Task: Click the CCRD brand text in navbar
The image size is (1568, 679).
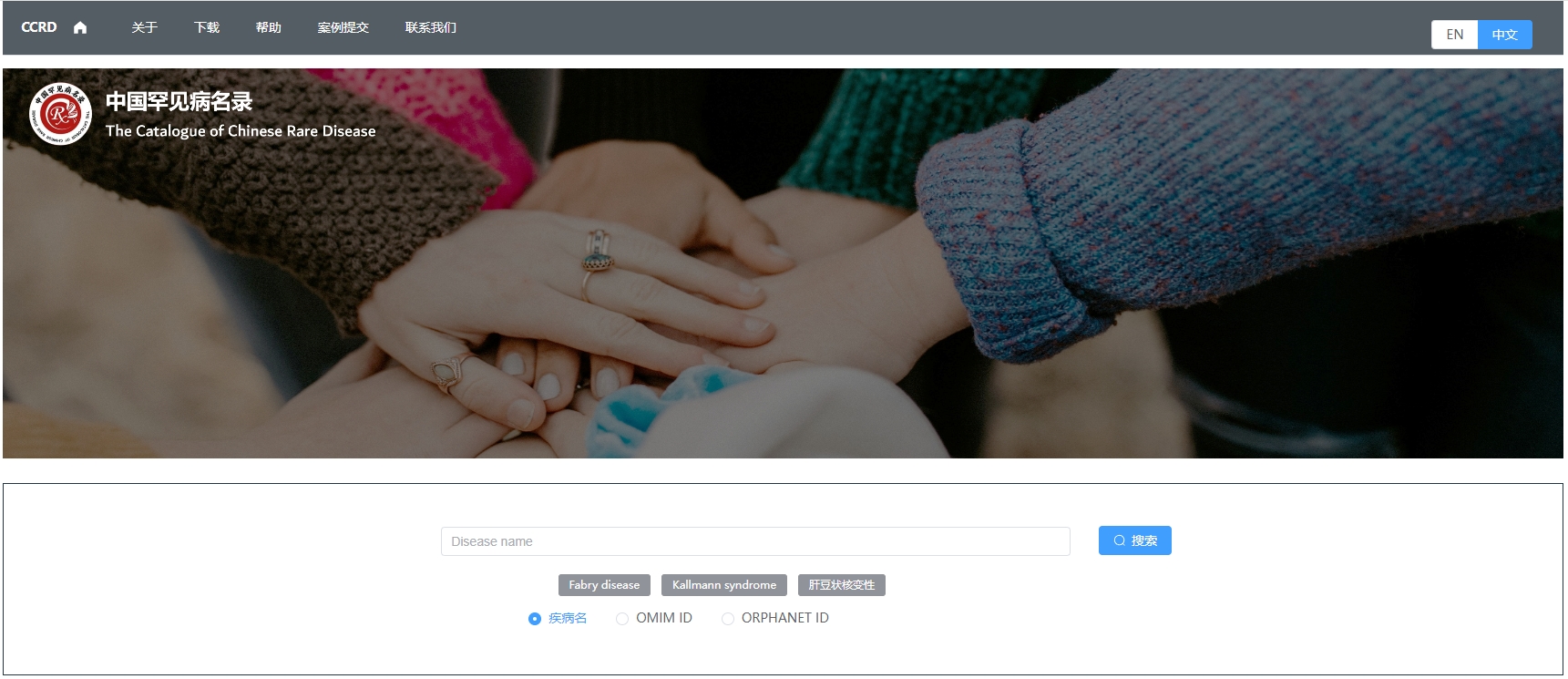Action: pos(39,27)
